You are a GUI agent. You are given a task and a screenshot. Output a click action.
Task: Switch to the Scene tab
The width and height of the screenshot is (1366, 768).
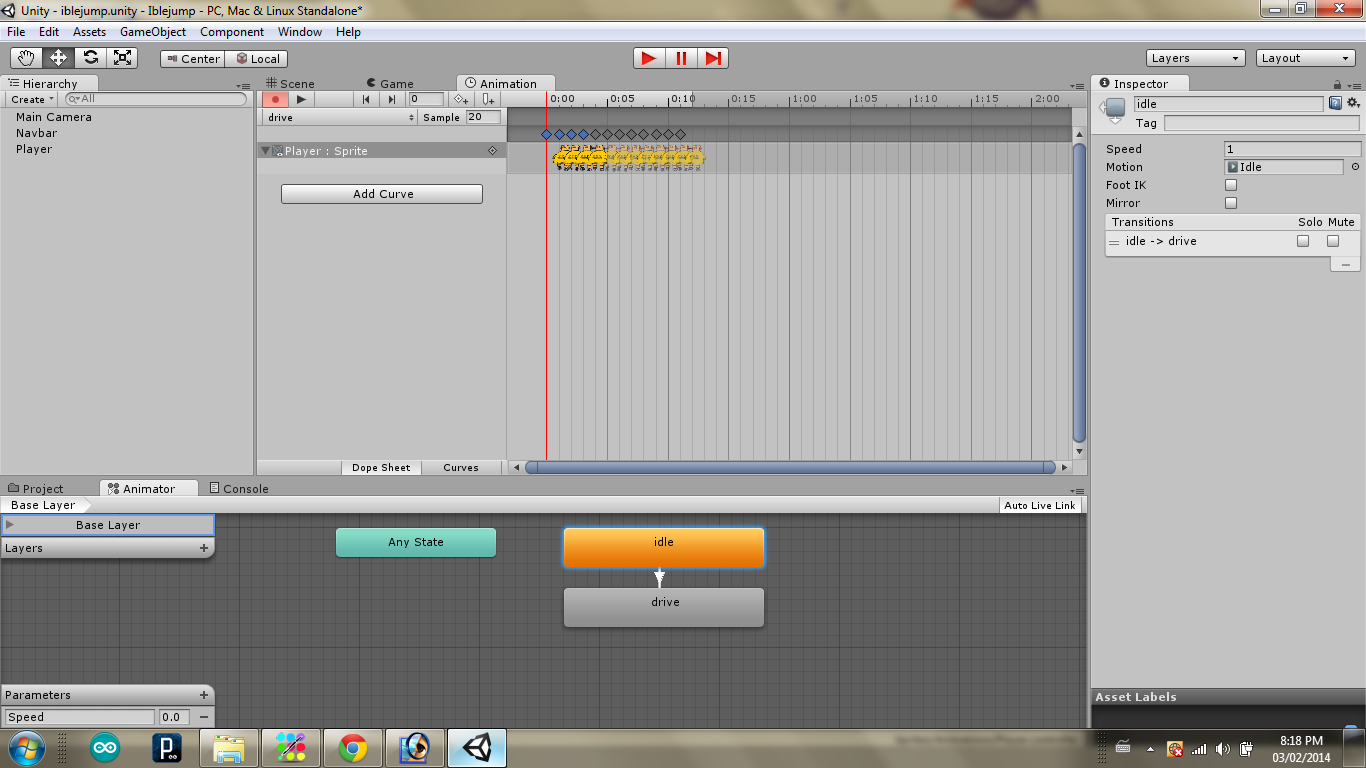[x=290, y=84]
